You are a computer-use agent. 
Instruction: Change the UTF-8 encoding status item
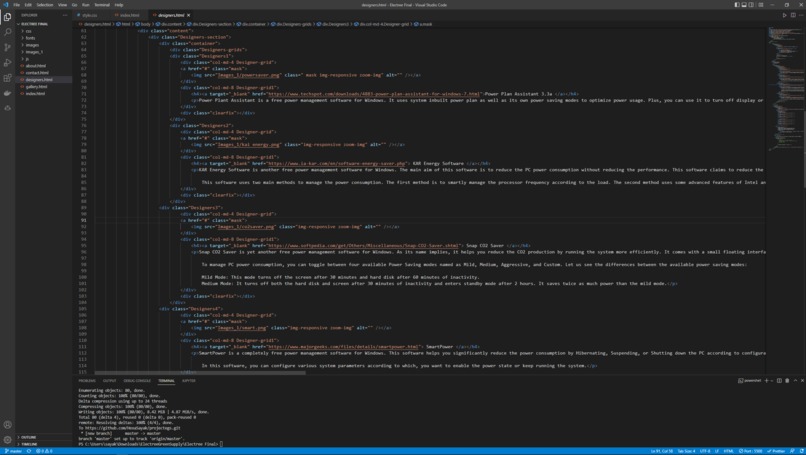[x=705, y=451]
